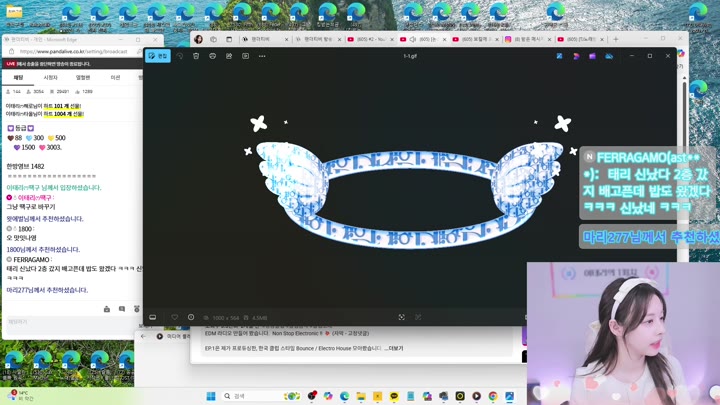Image resolution: width=720 pixels, height=405 pixels.
Task: Open the Clipchamp purple icon in Photos title bar
Action: [x=592, y=56]
